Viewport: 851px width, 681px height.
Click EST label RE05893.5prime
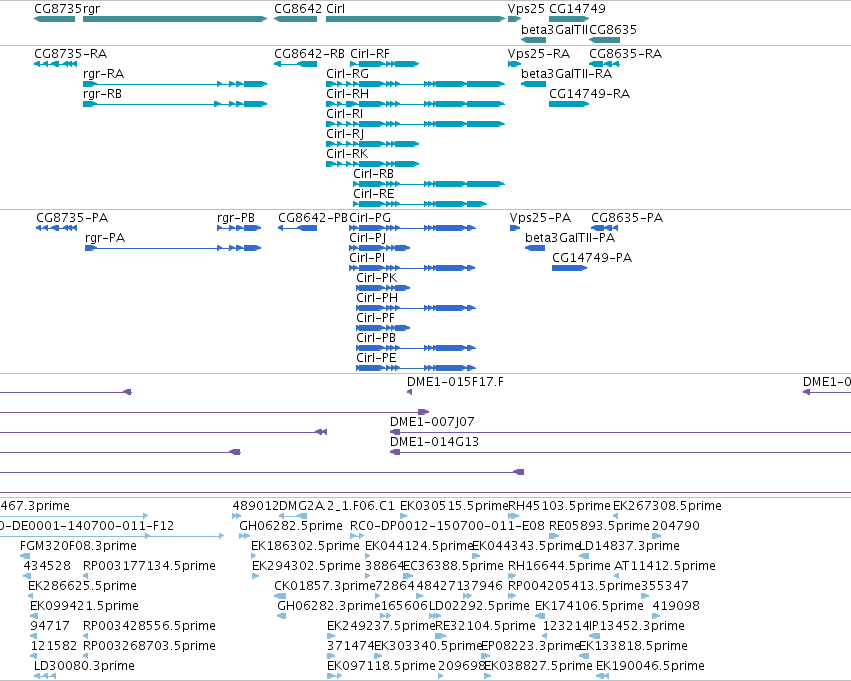(599, 526)
